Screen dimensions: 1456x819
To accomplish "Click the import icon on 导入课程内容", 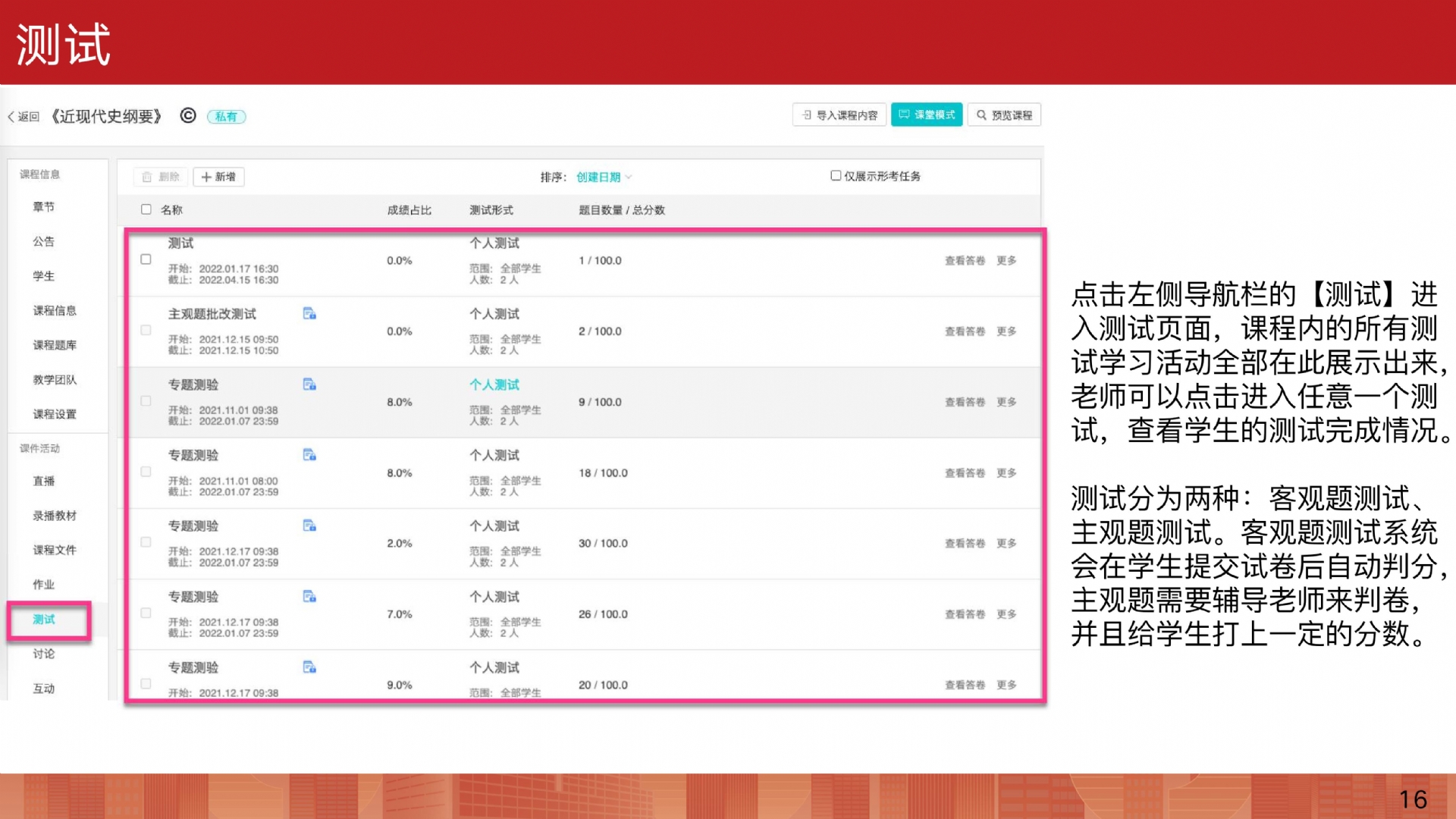I will pos(807,115).
